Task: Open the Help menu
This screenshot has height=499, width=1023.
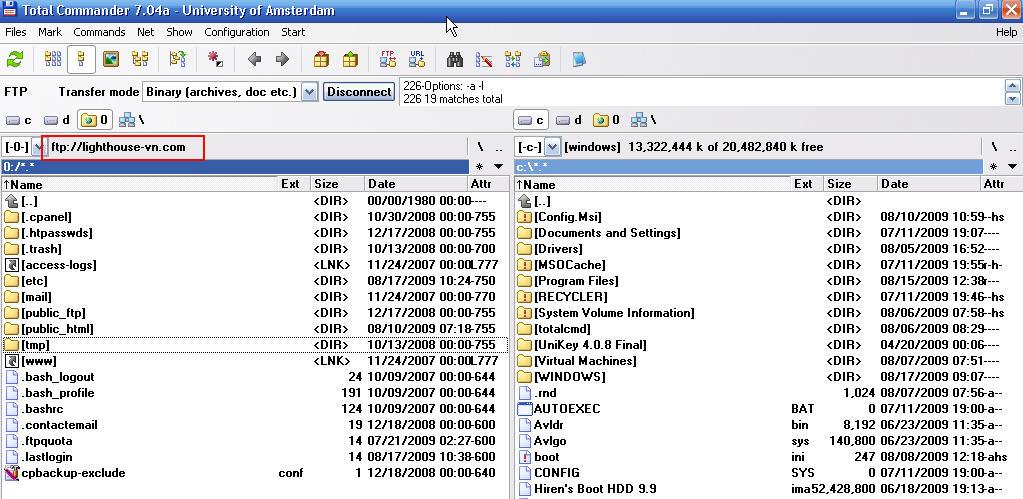Action: [1006, 32]
